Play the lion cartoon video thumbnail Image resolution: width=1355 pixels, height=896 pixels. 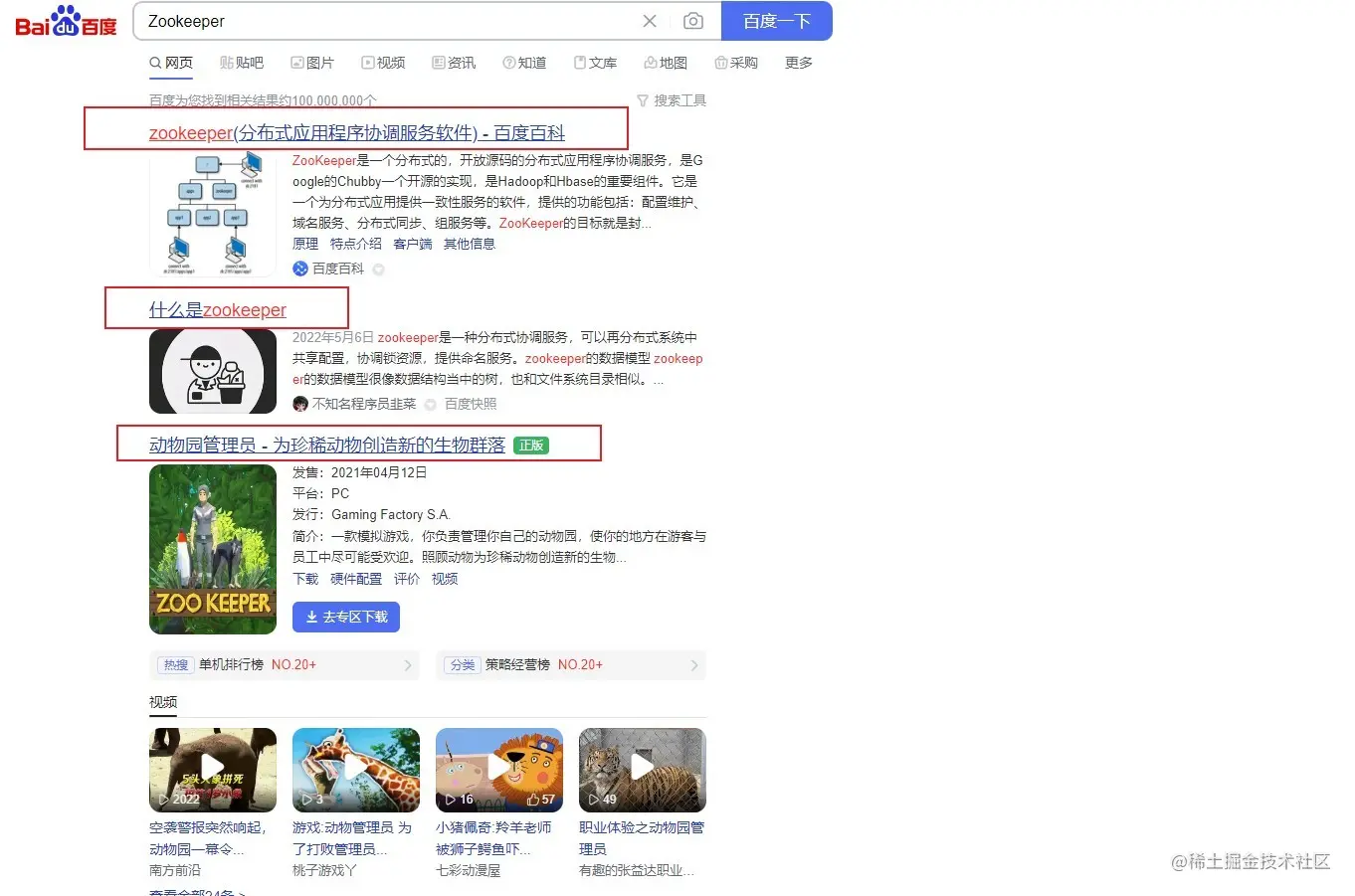[498, 769]
